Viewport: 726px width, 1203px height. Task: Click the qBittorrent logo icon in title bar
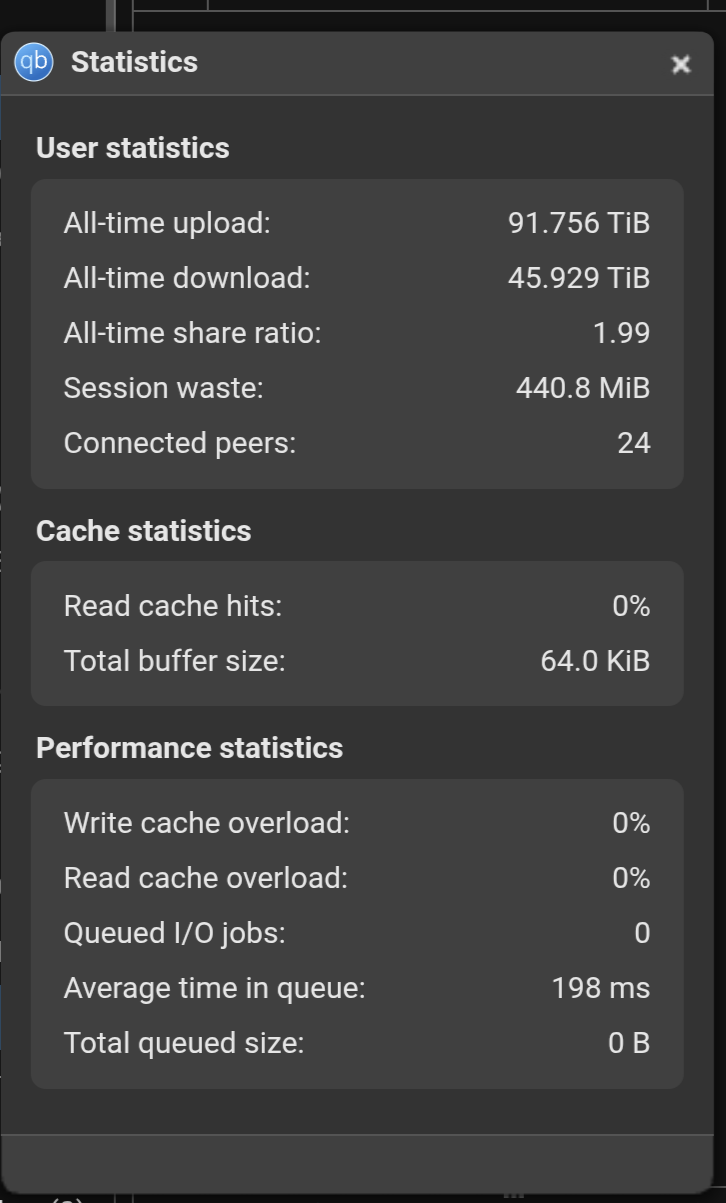[33, 62]
